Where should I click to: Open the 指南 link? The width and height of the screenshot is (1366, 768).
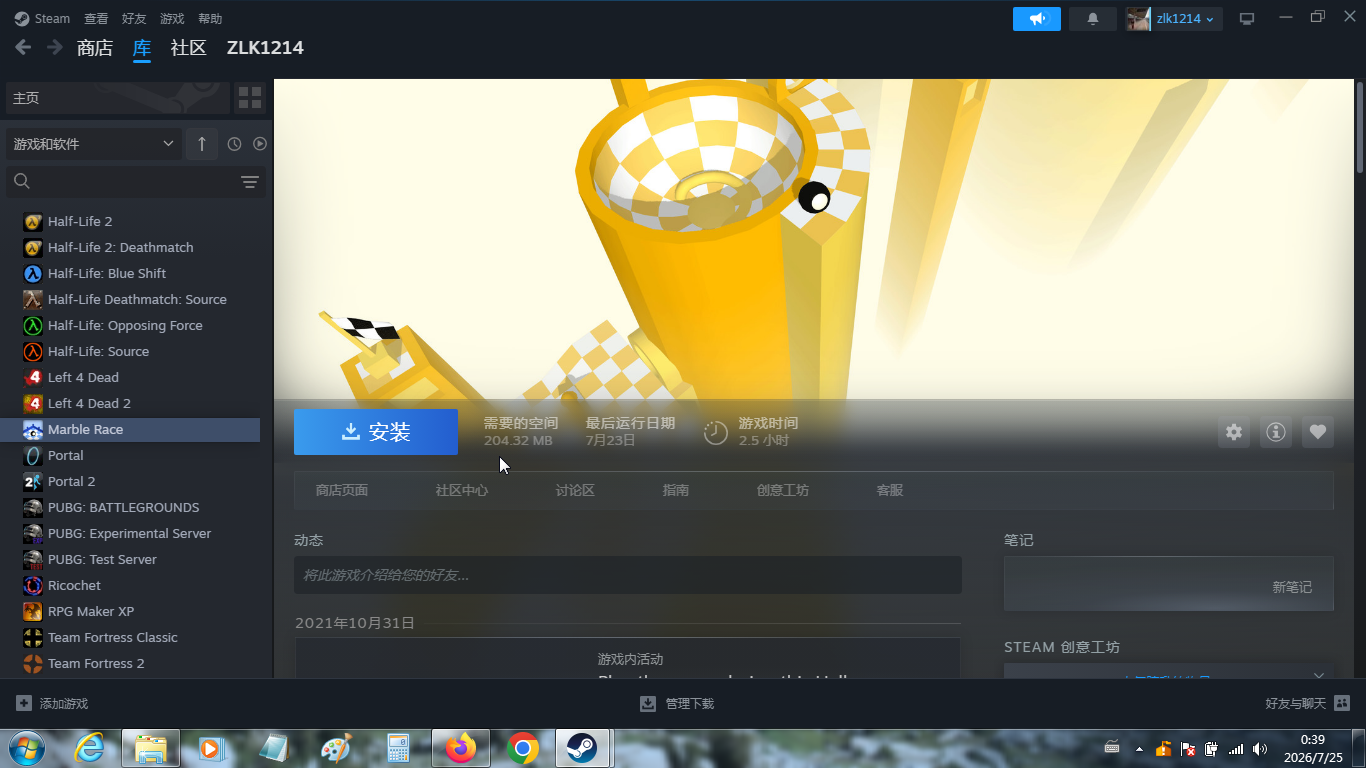click(x=676, y=490)
